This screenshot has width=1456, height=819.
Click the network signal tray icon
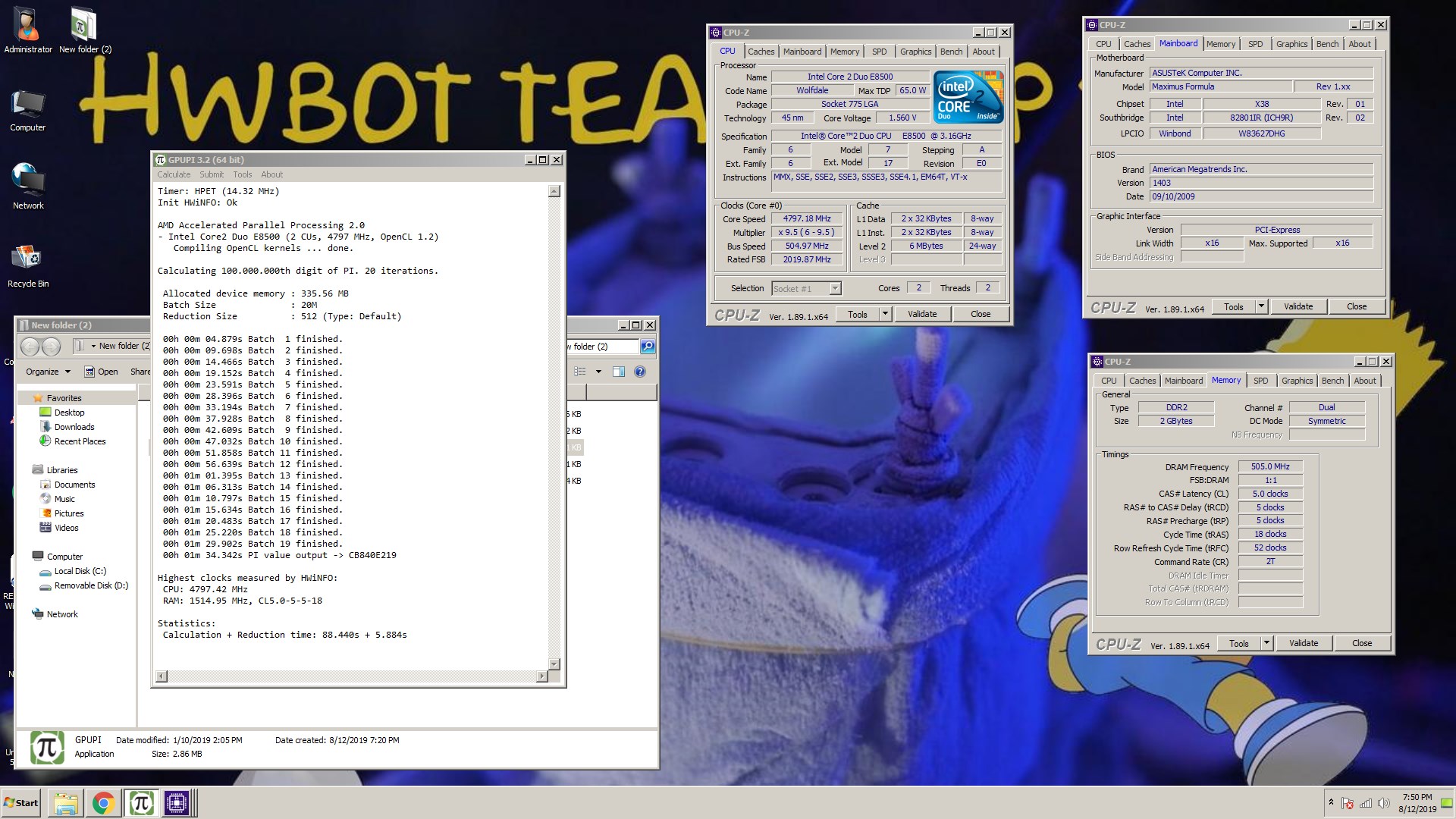[1366, 803]
